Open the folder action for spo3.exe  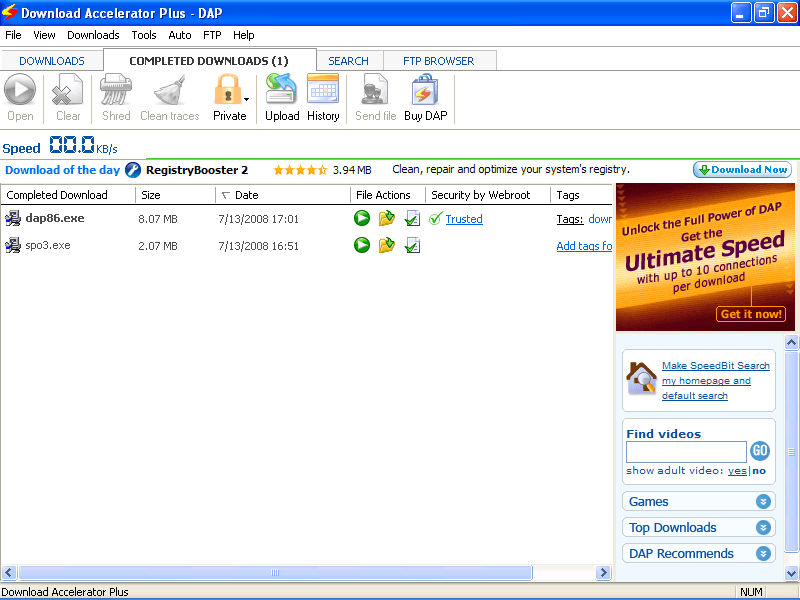click(387, 245)
